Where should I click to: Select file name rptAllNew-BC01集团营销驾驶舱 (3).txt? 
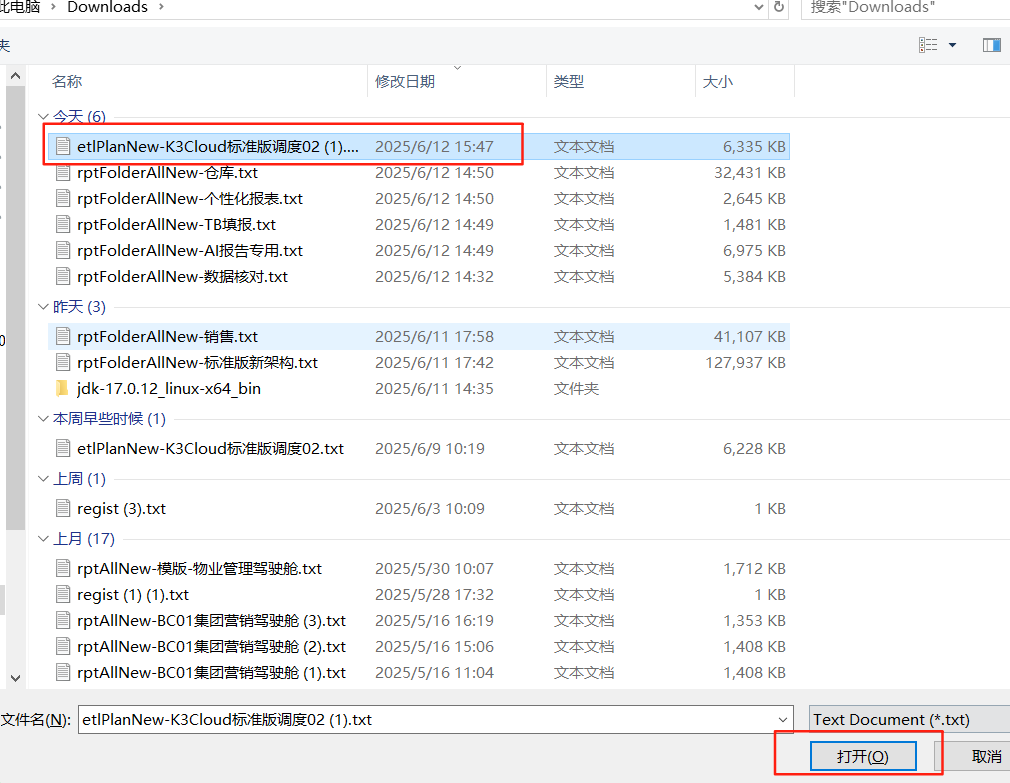coord(211,620)
